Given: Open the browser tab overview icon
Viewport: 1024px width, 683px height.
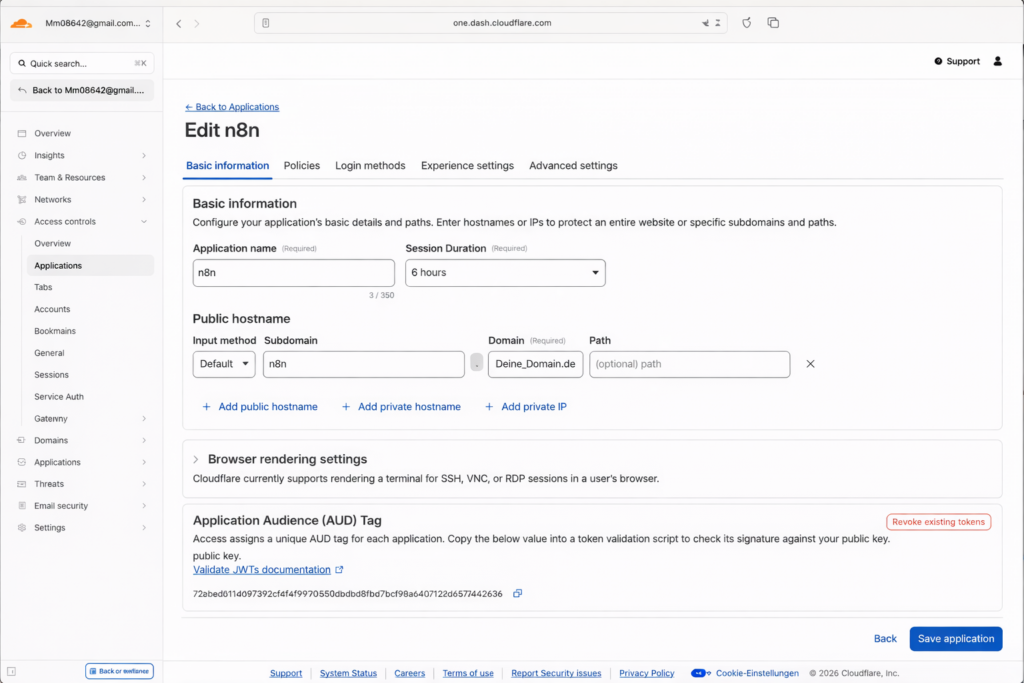Looking at the screenshot, I should tap(773, 23).
